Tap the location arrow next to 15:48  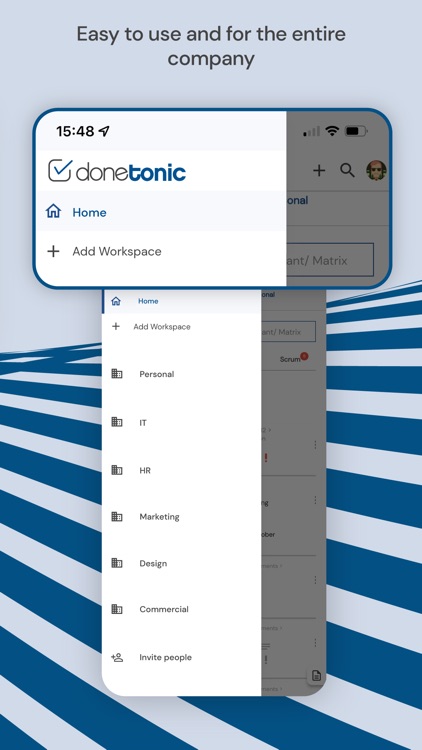pos(104,131)
